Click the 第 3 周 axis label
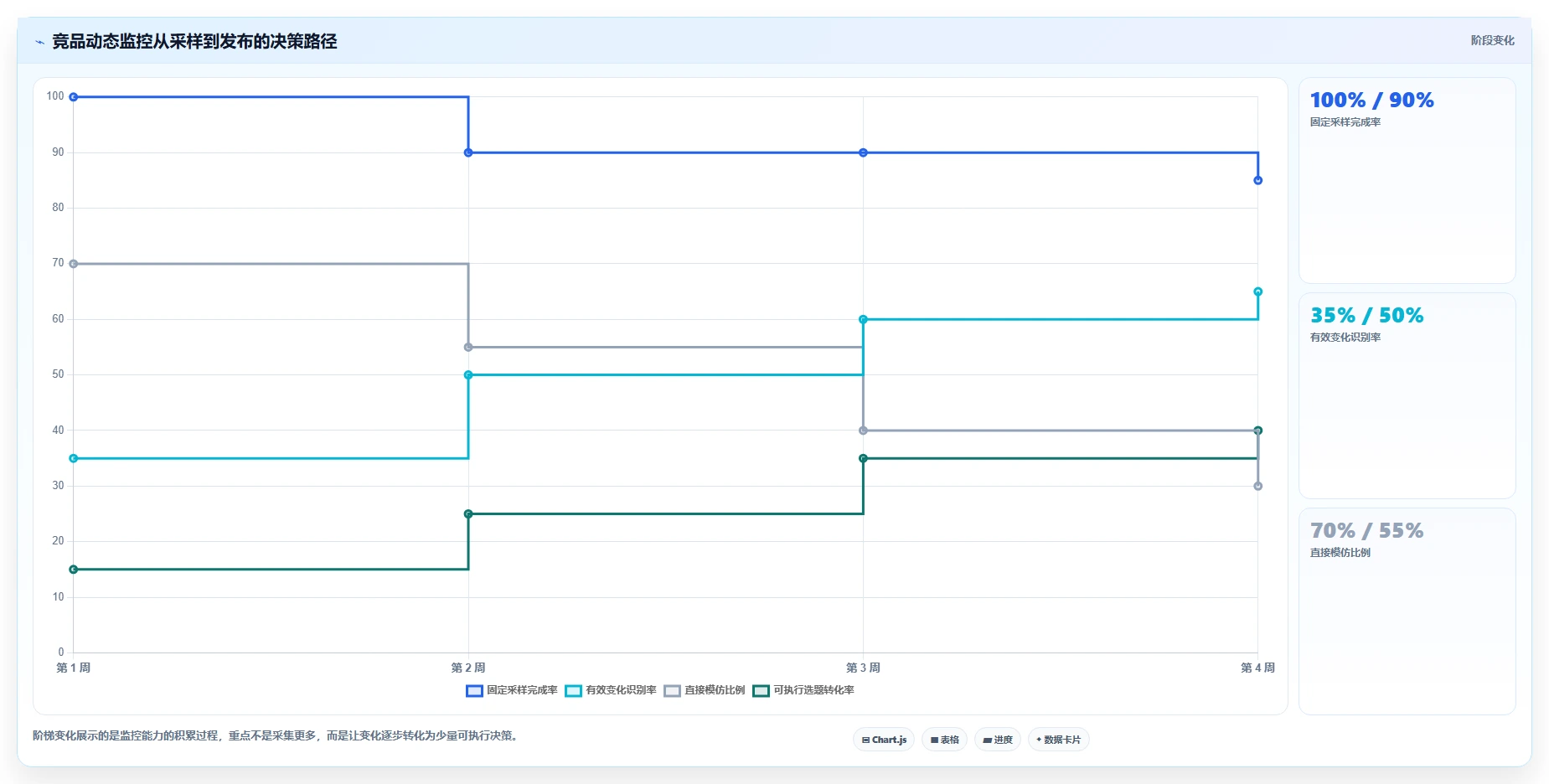Screen dimensions: 1549x784 pyautogui.click(x=863, y=668)
